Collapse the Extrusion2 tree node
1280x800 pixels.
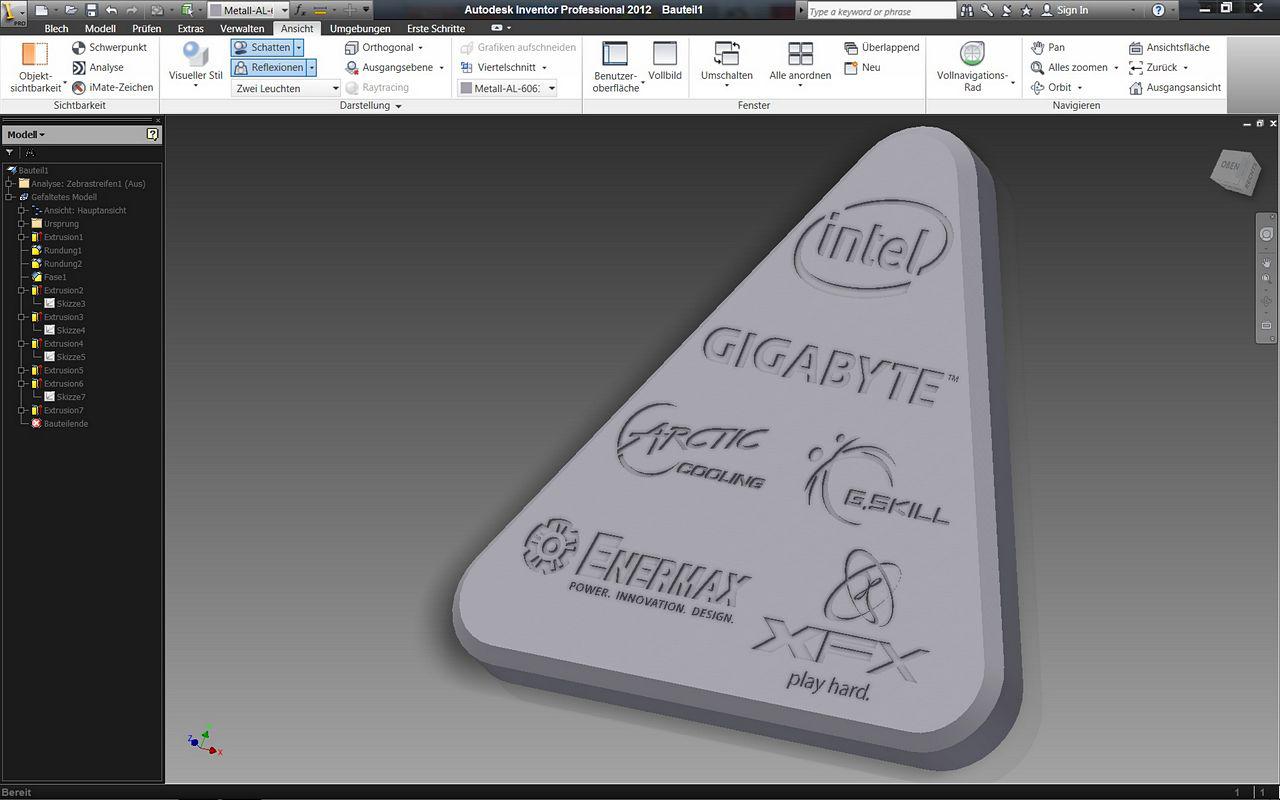[22, 290]
